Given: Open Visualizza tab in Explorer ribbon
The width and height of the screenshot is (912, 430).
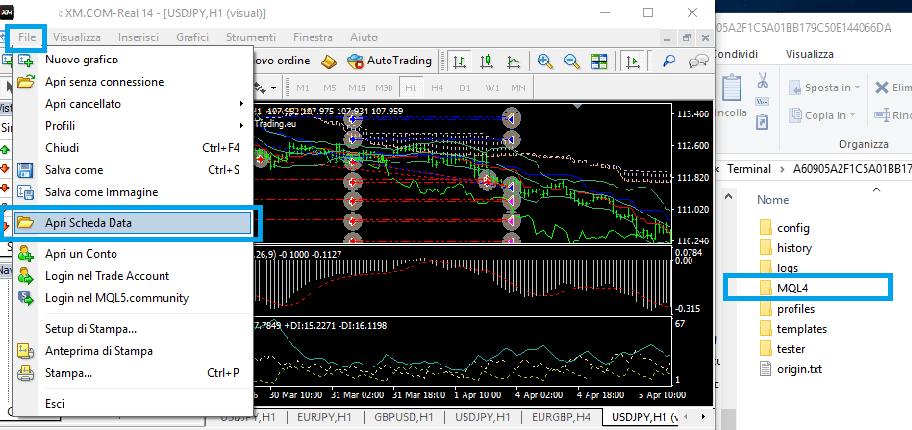Looking at the screenshot, I should pos(810,54).
